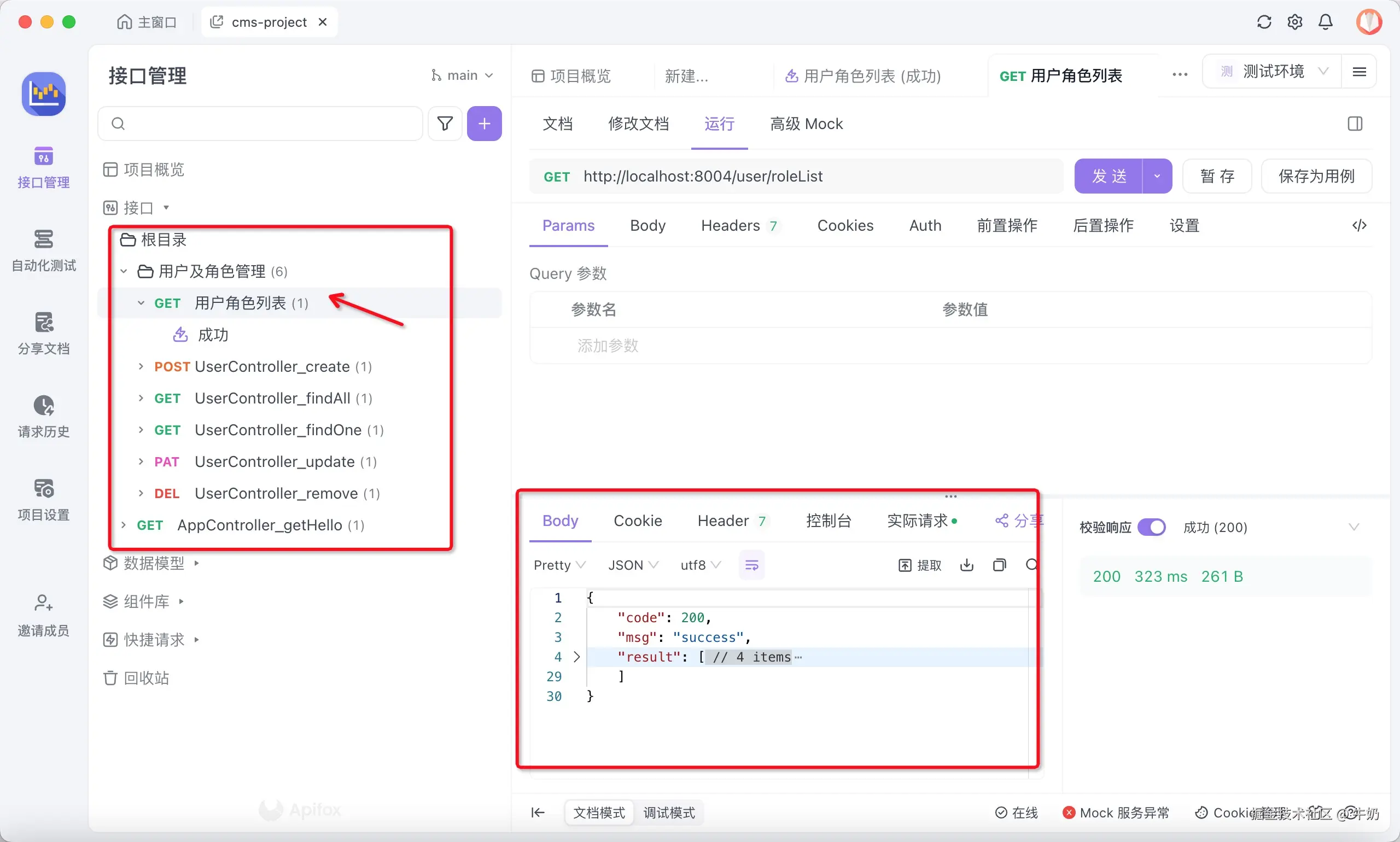Click the plus icon to add new API
1400x842 pixels.
point(484,123)
